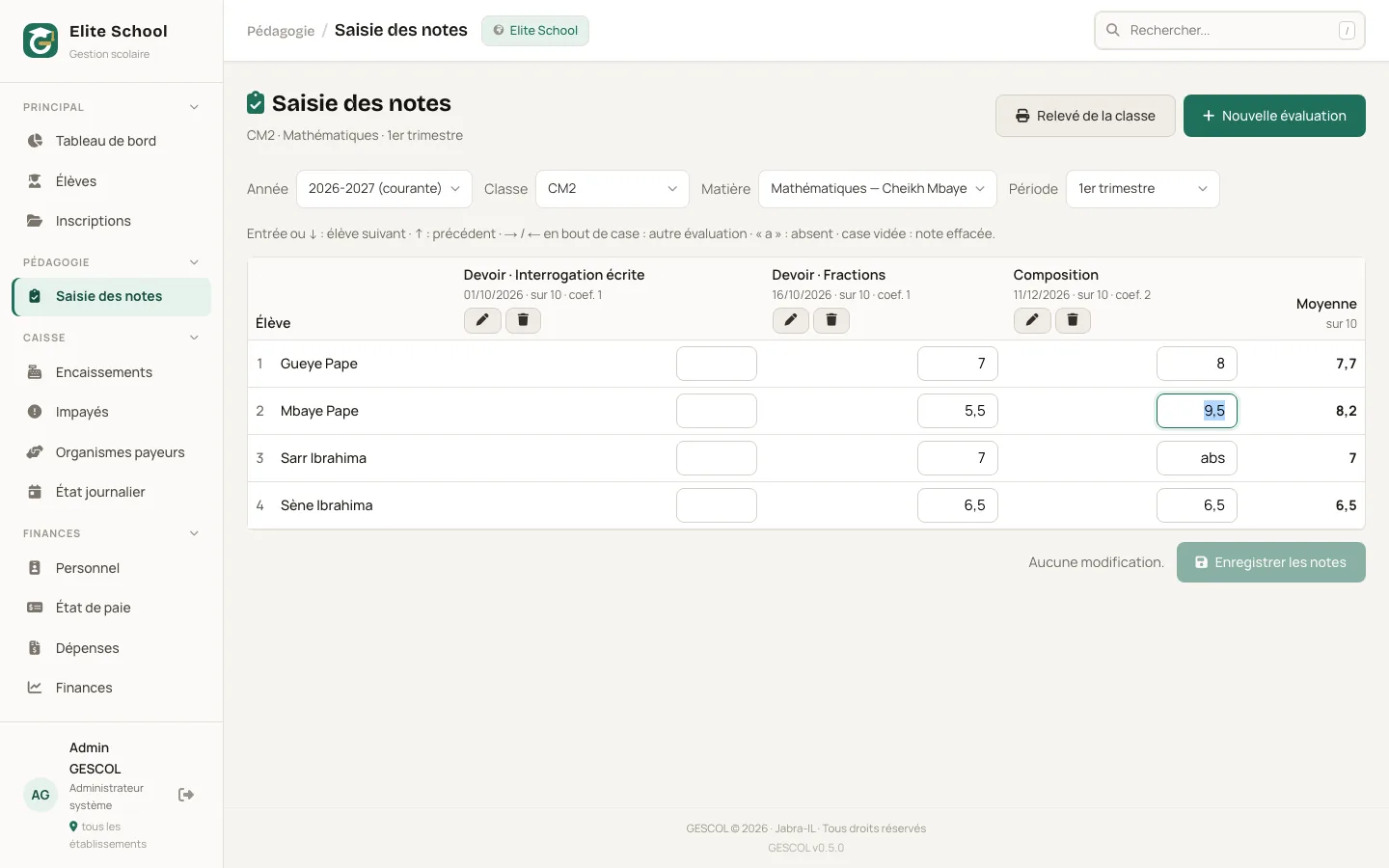This screenshot has width=1389, height=868.
Task: Open Inscriptions page
Action: (x=112, y=221)
